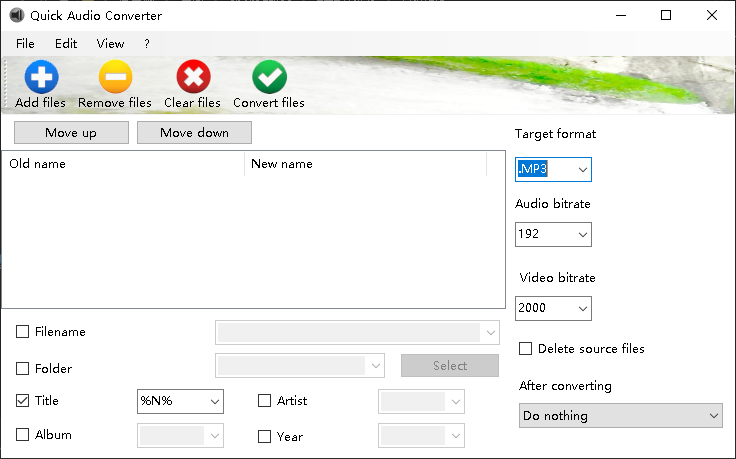Click the Add files plus icon

click(41, 77)
